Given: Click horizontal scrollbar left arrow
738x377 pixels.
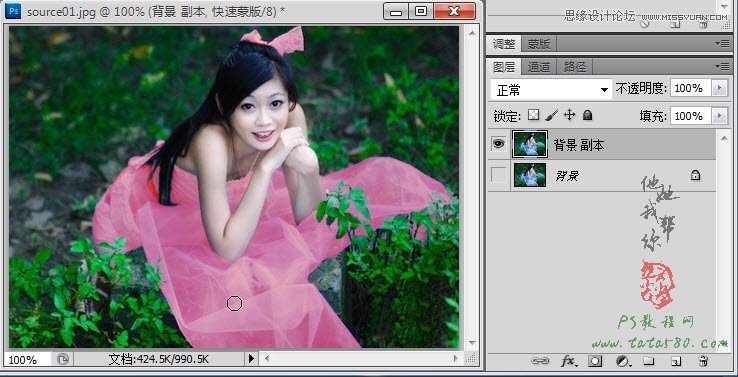Looking at the screenshot, I should (267, 359).
